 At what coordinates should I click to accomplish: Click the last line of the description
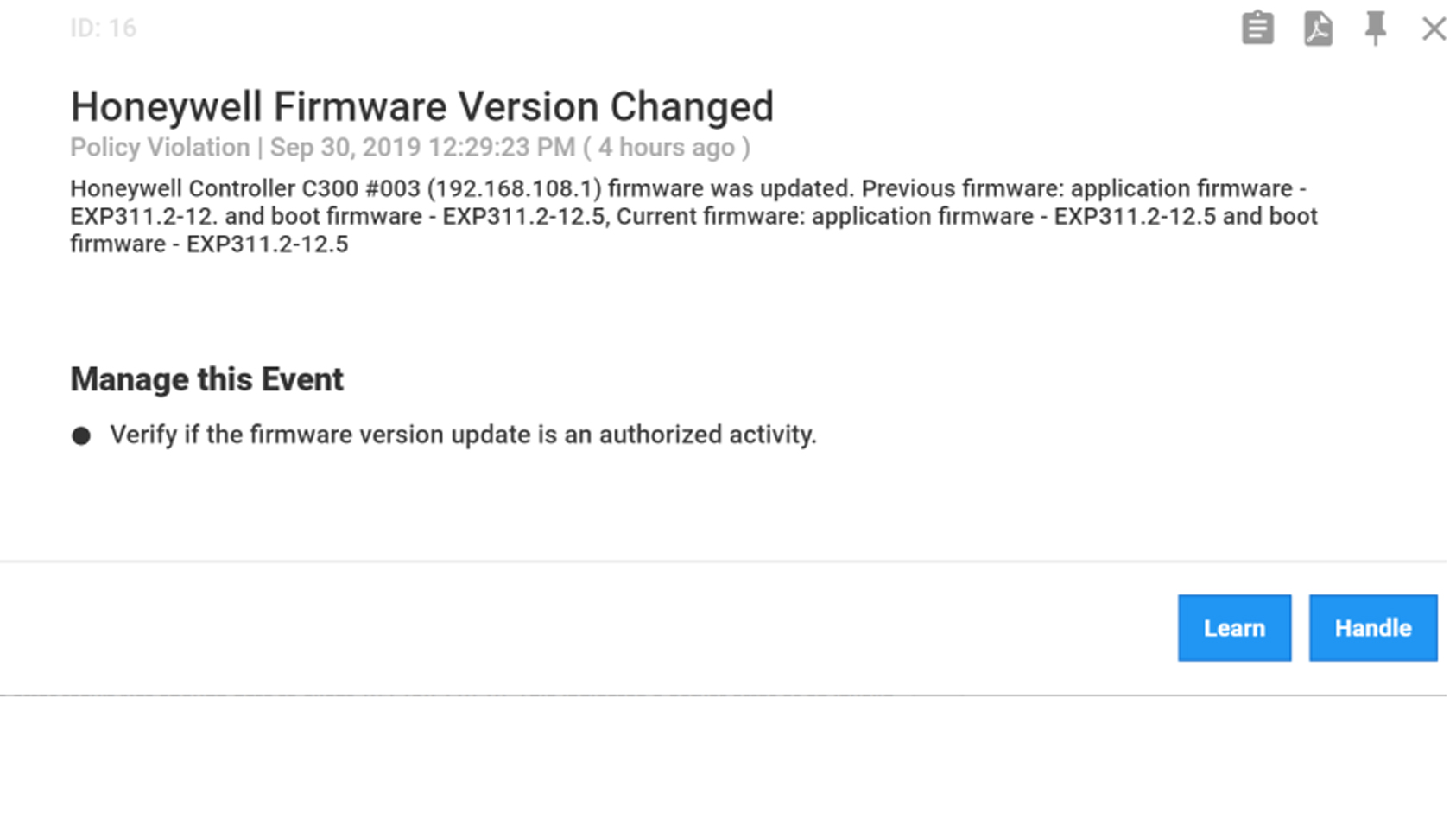(x=209, y=244)
